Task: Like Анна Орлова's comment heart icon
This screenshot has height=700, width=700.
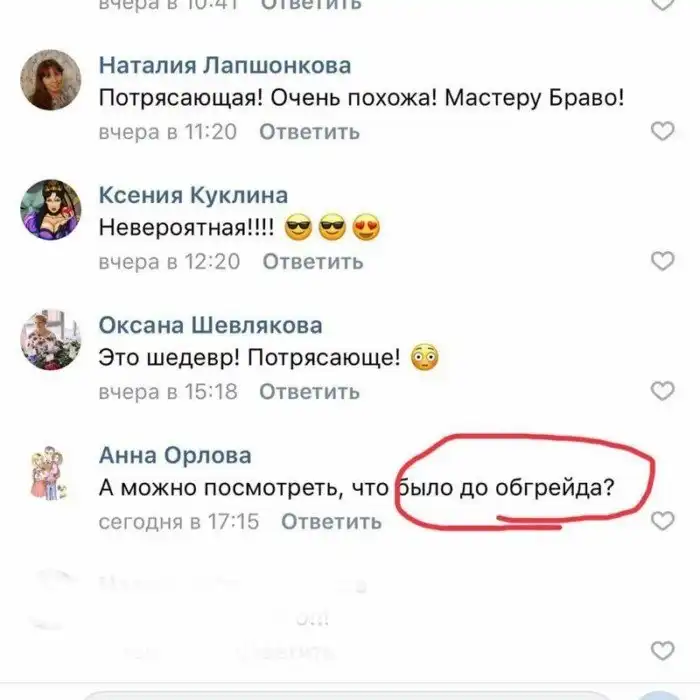Action: click(x=662, y=521)
